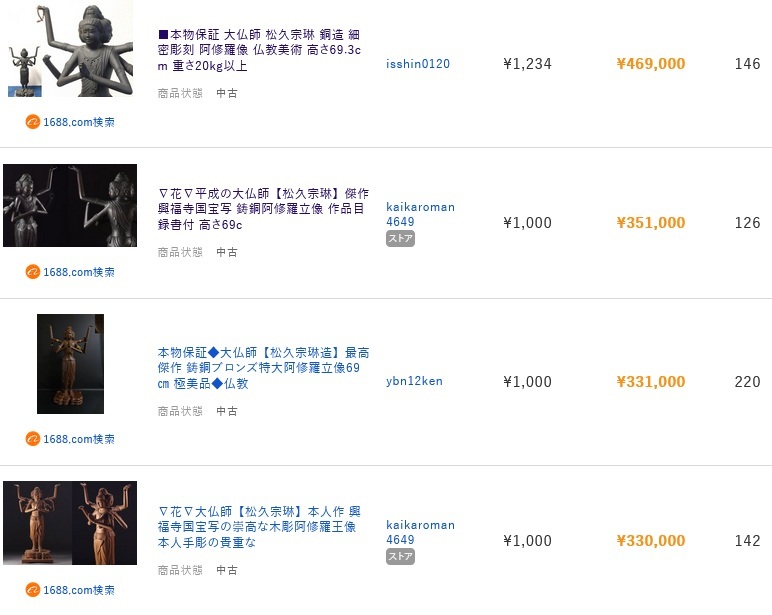
Task: Click the 1688.com icon under the first item
Action: pyautogui.click(x=32, y=122)
